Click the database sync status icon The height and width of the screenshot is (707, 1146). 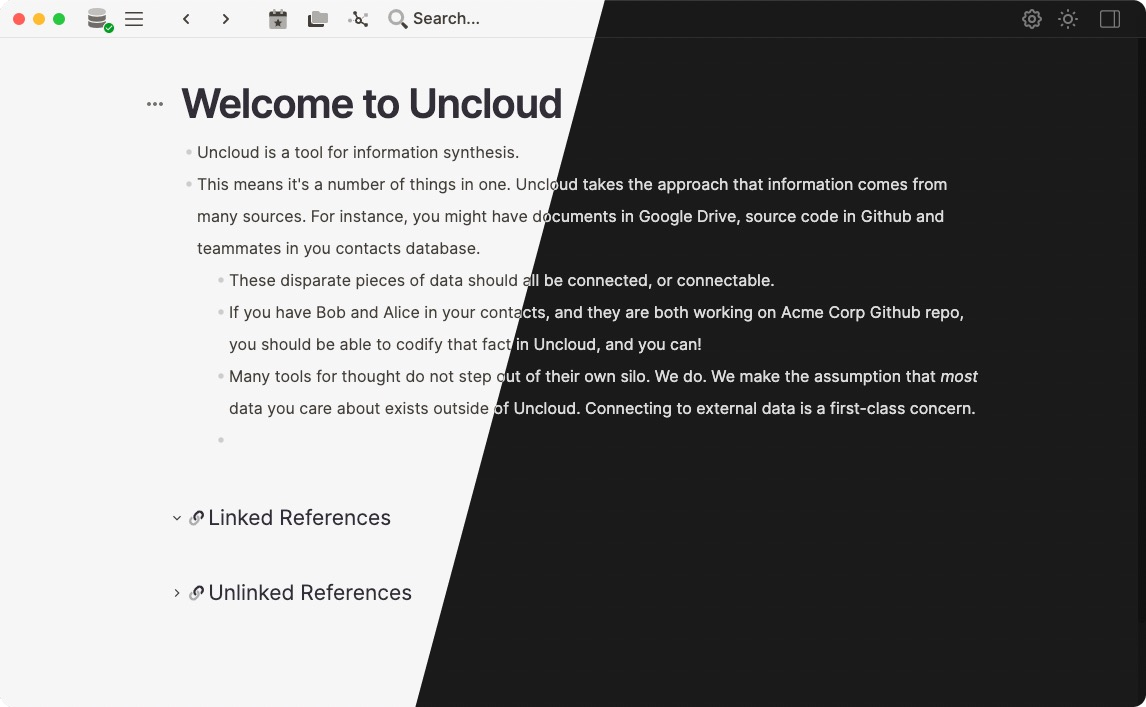tap(99, 19)
